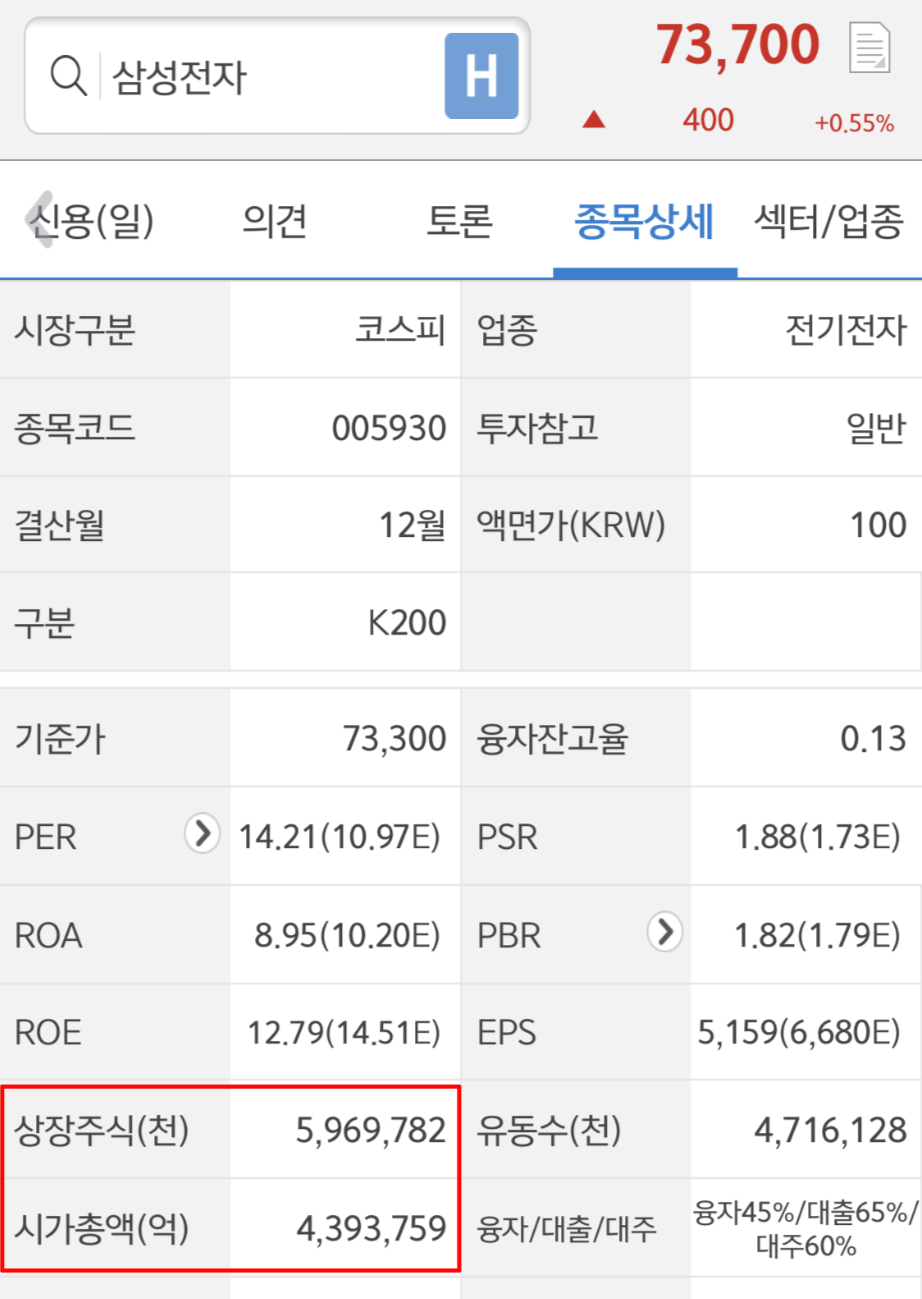Select the 코스피 market value cell

click(x=401, y=330)
